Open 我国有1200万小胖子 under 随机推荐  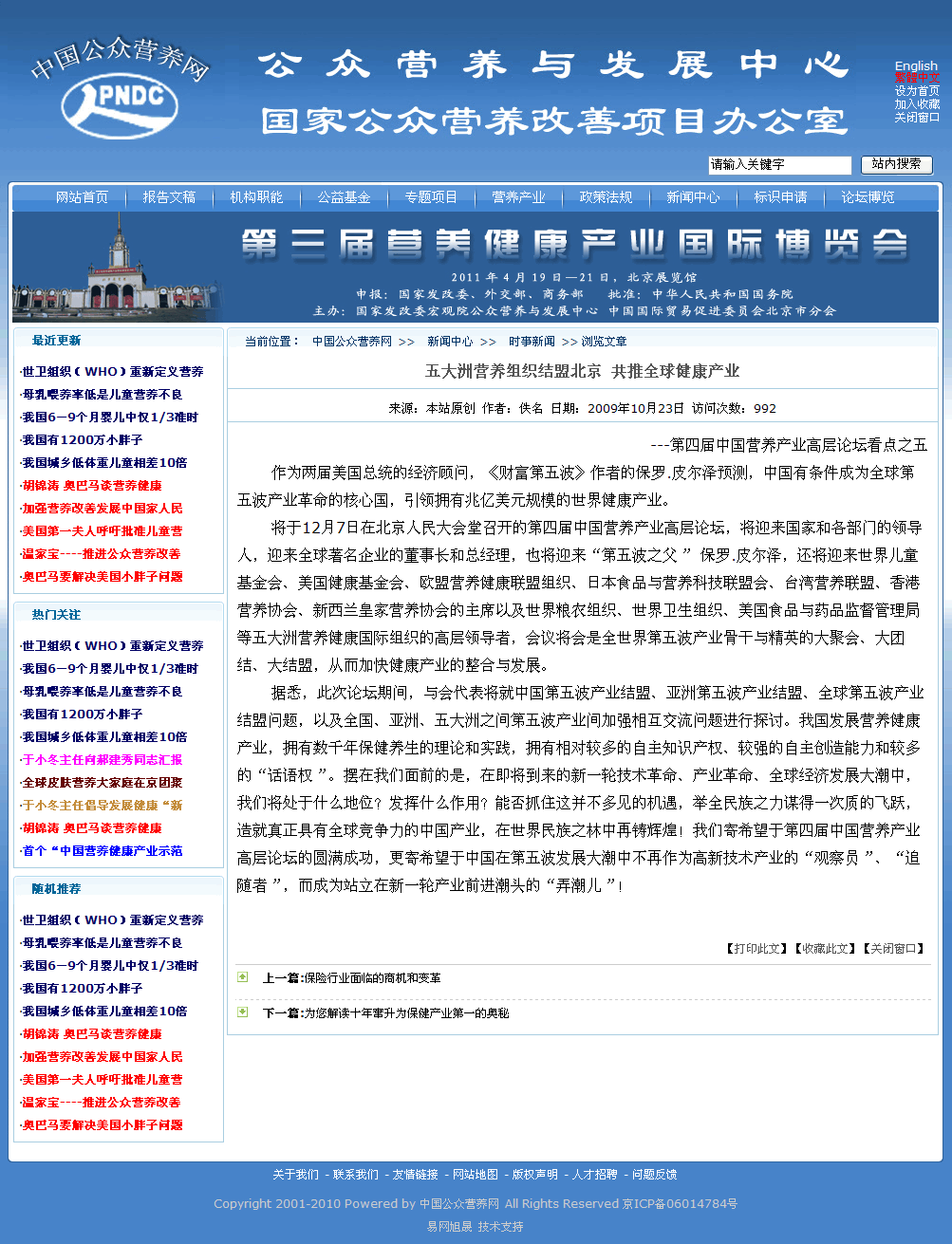pos(83,989)
